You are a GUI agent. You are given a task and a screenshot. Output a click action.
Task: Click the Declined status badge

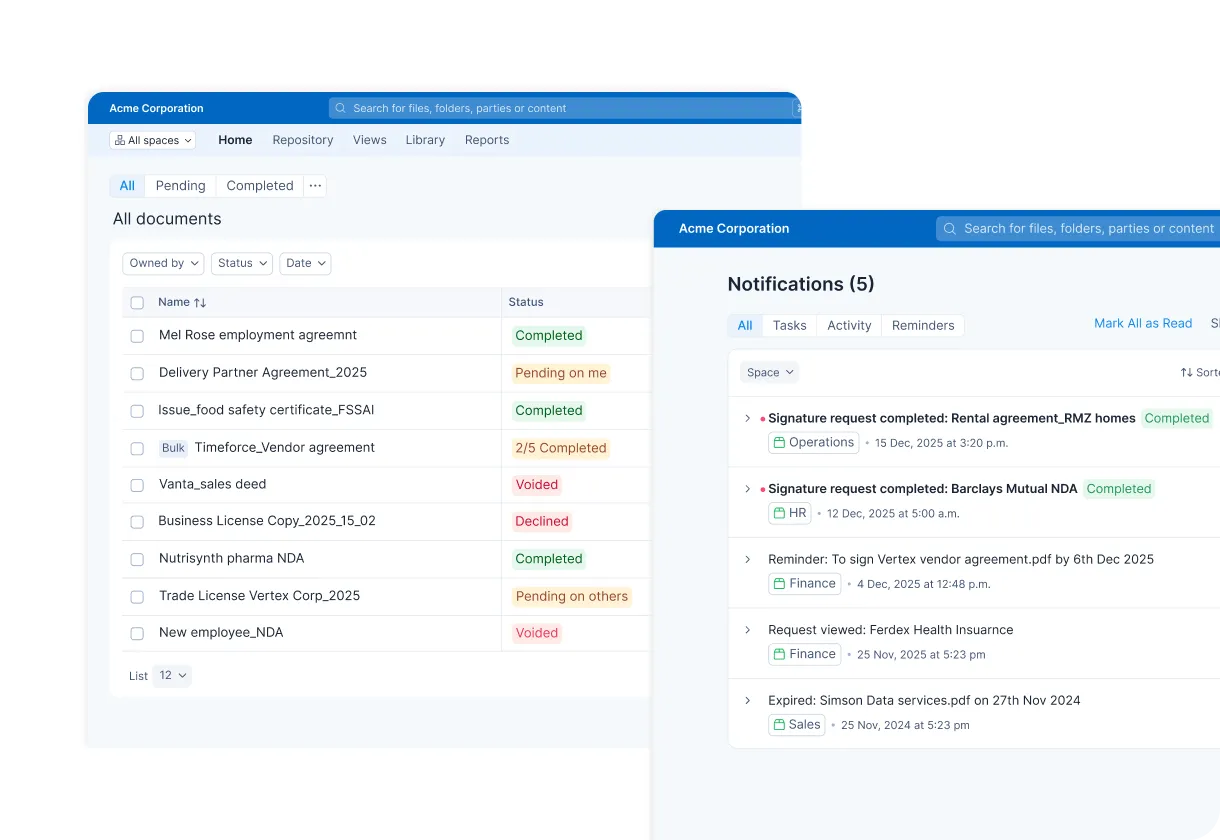click(x=542, y=521)
